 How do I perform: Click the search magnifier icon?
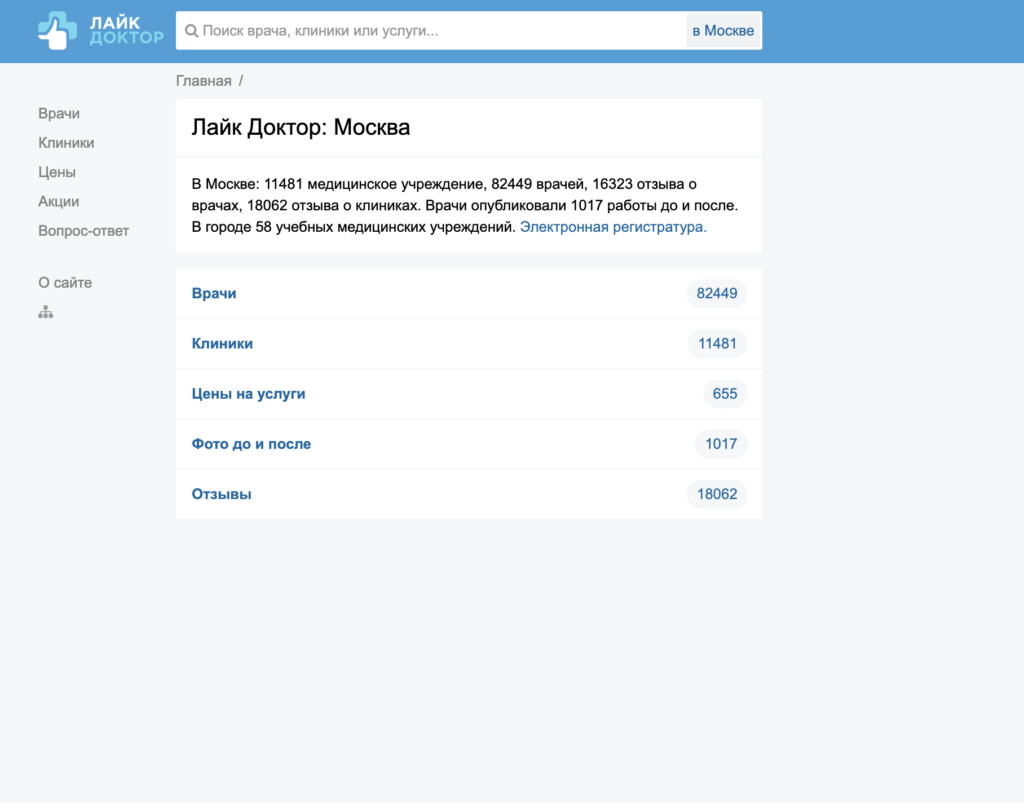point(191,31)
